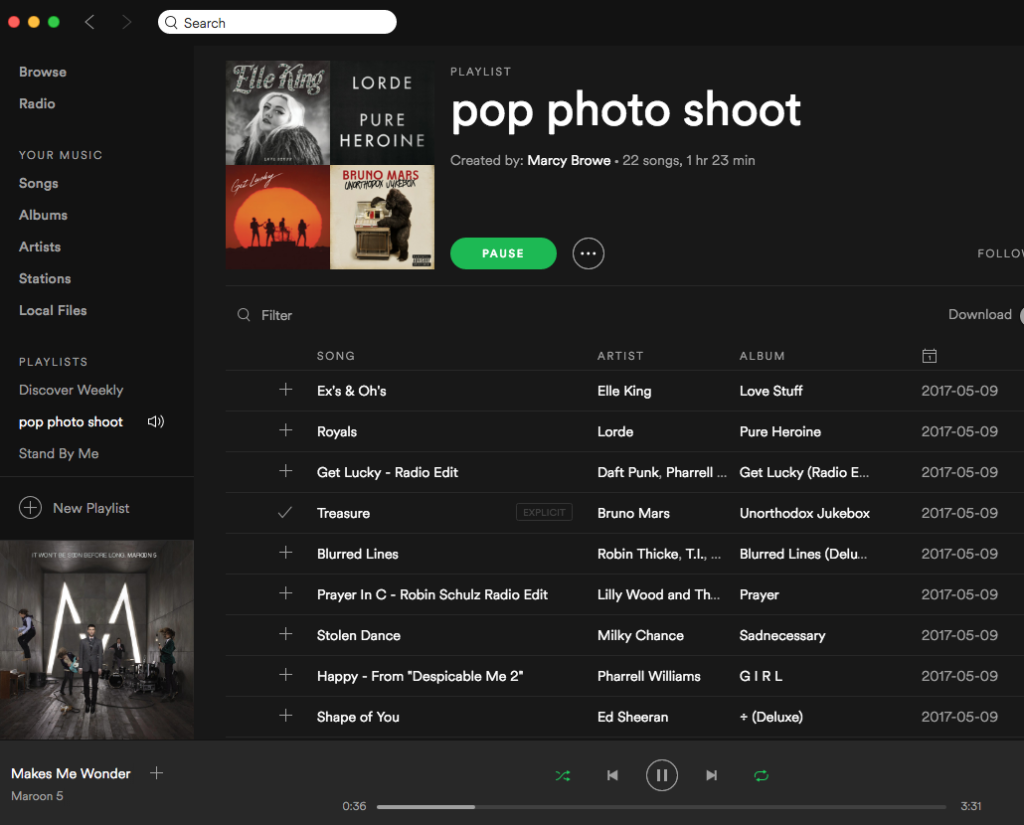This screenshot has height=825, width=1024.
Task: Open Marcy Browe's profile link
Action: [x=568, y=160]
